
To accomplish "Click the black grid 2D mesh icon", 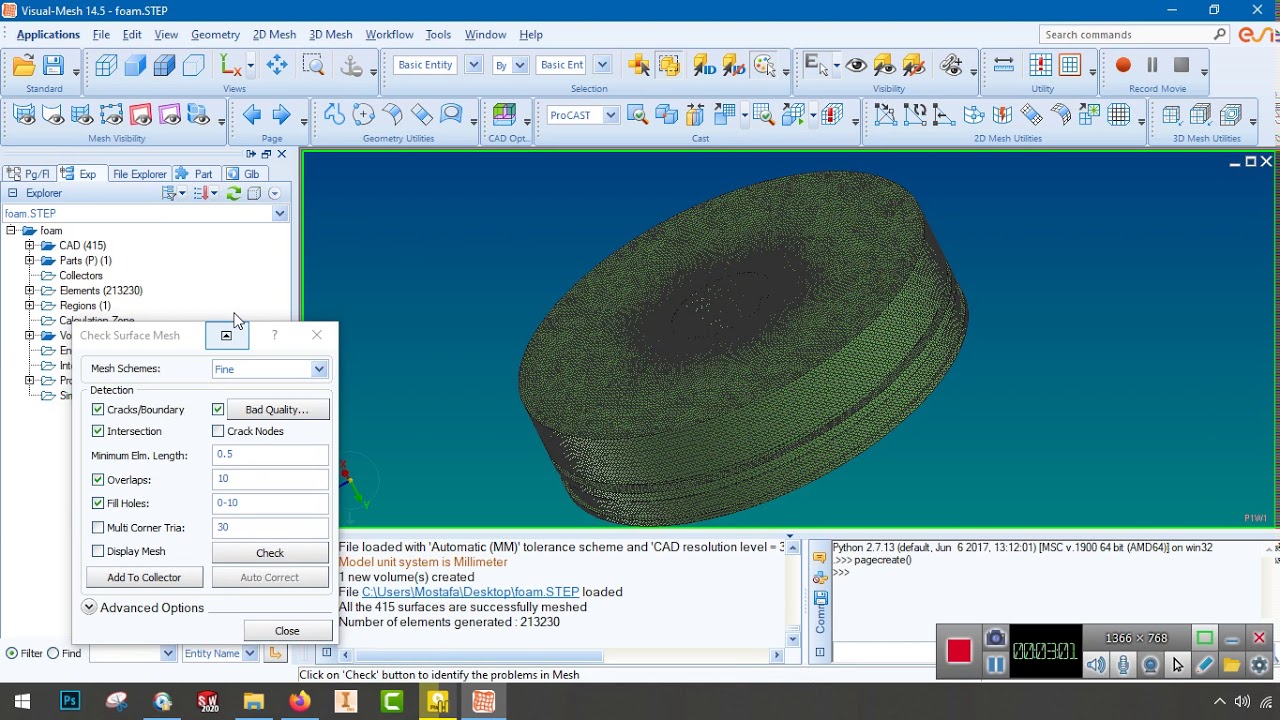I will 1119,115.
